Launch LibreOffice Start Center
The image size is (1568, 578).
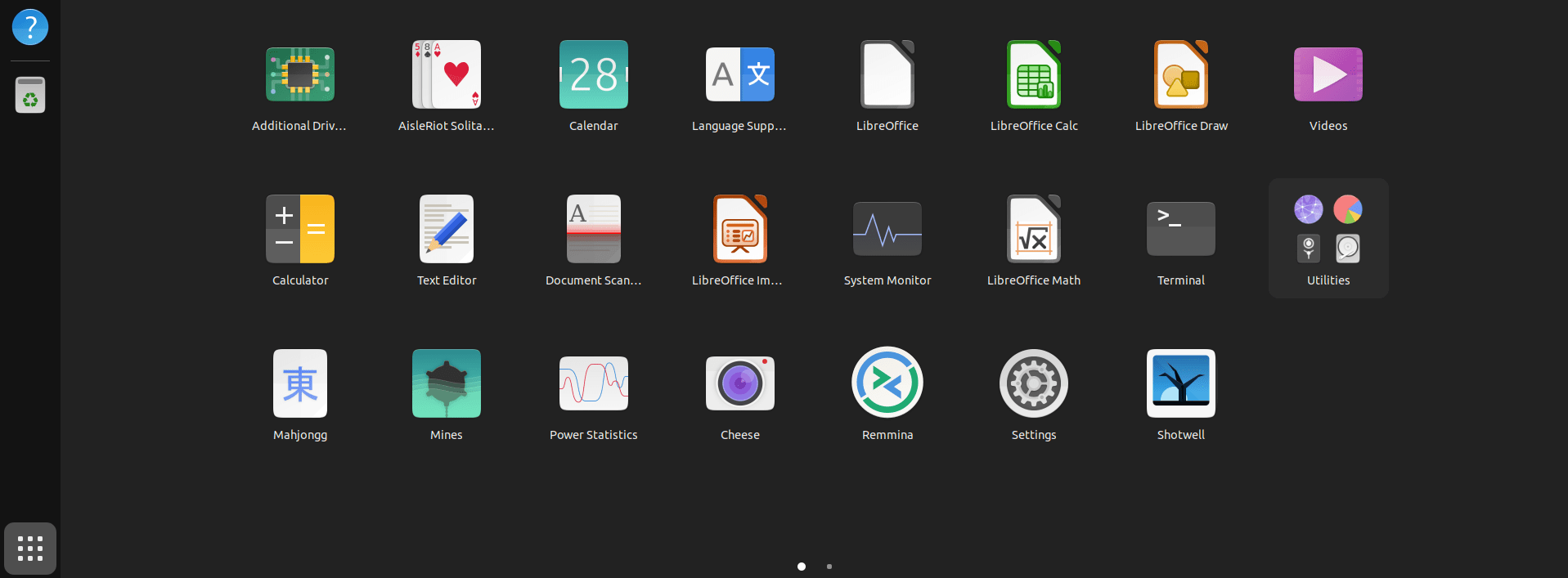[x=887, y=85]
